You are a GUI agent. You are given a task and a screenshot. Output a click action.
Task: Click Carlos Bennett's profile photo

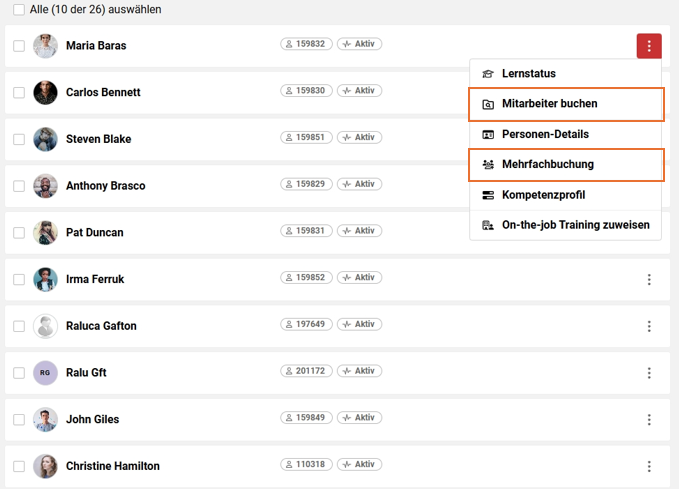pyautogui.click(x=45, y=93)
